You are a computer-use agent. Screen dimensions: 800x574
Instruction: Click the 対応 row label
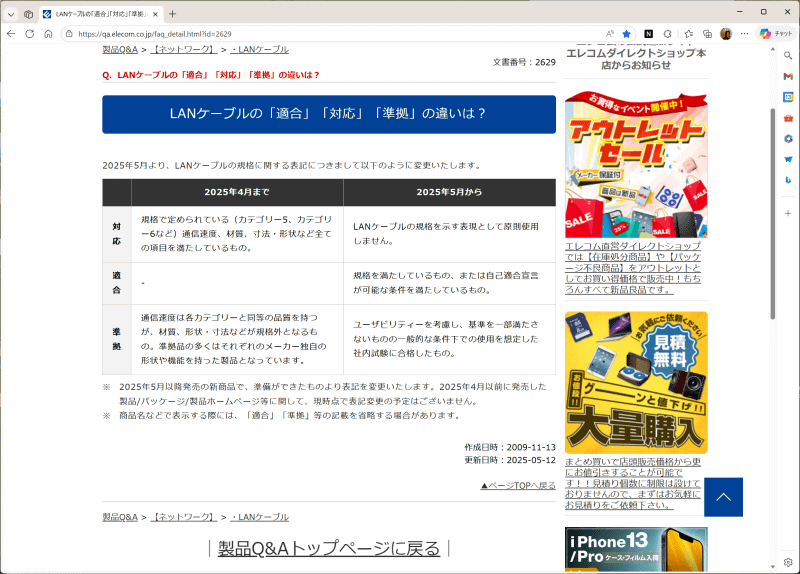point(117,234)
